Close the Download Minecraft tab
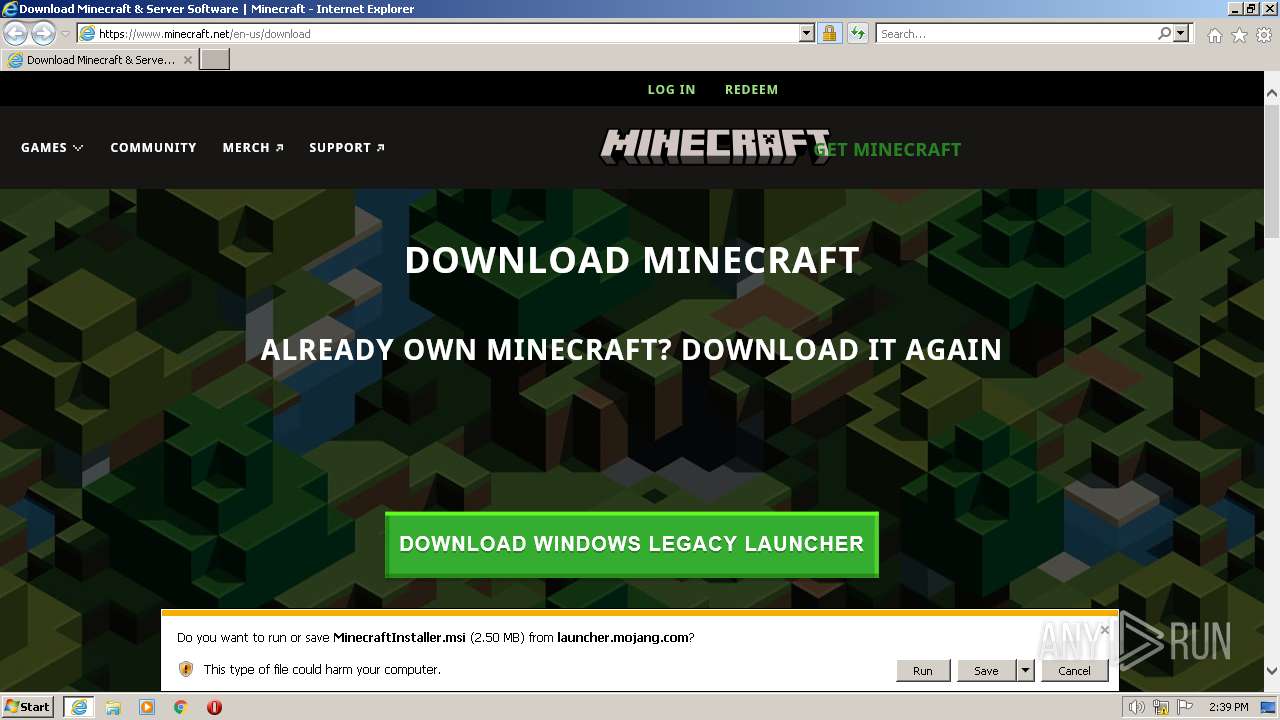 click(187, 60)
